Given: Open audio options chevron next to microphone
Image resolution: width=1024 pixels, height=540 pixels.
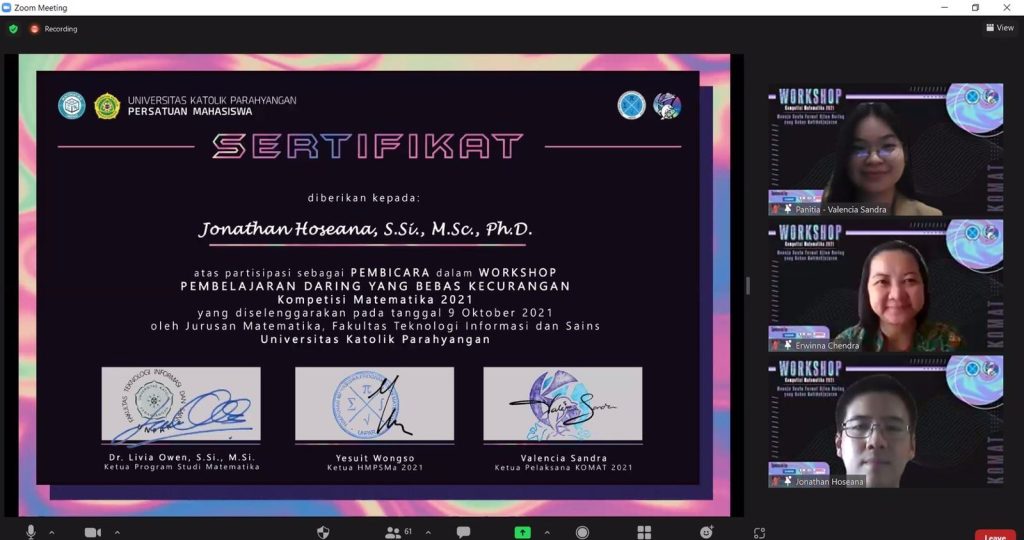Looking at the screenshot, I should coord(52,532).
